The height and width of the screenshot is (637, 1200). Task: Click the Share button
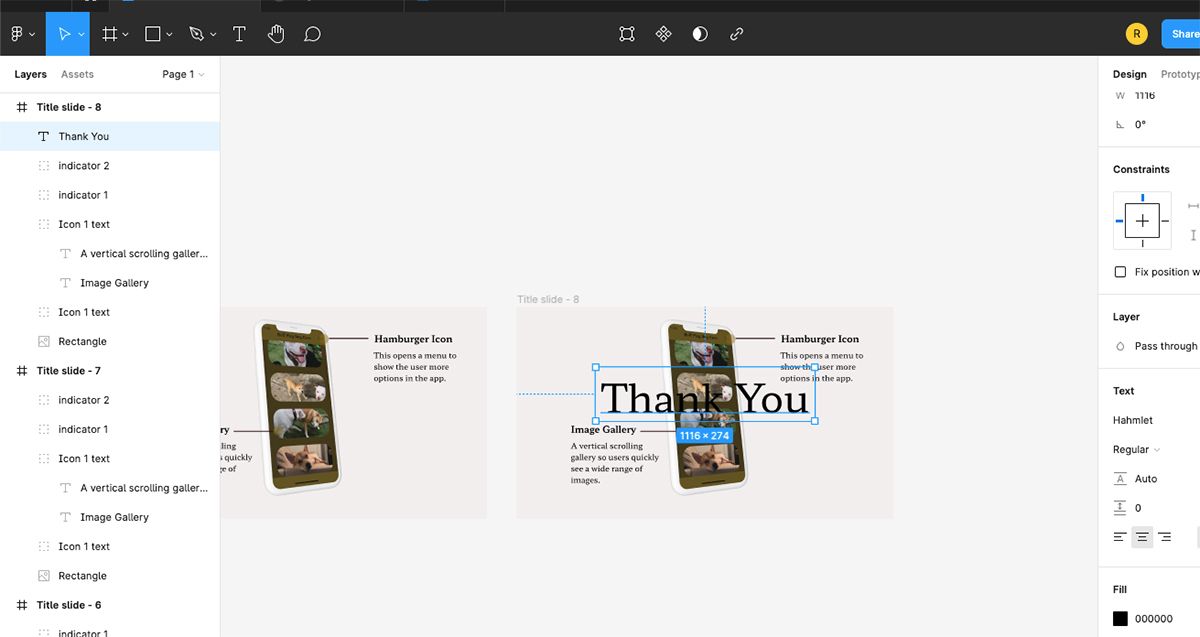point(1182,33)
